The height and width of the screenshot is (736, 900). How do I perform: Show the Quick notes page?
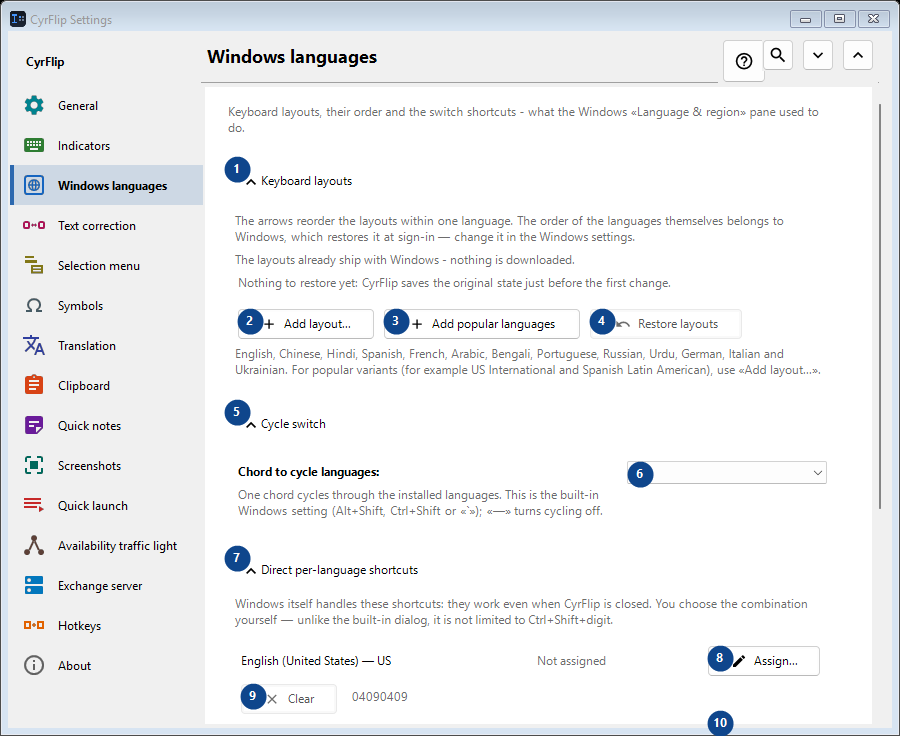click(107, 425)
